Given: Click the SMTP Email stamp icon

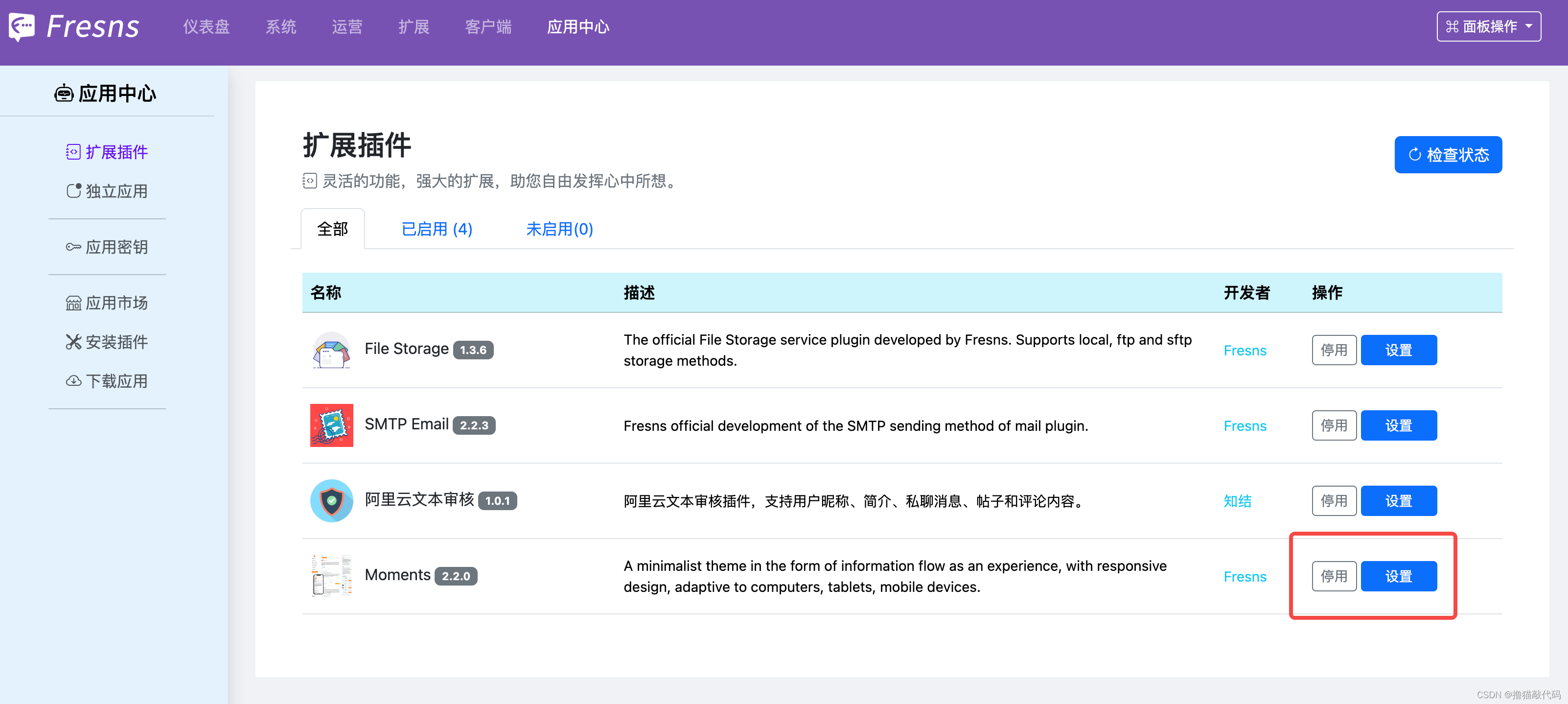Looking at the screenshot, I should [331, 425].
